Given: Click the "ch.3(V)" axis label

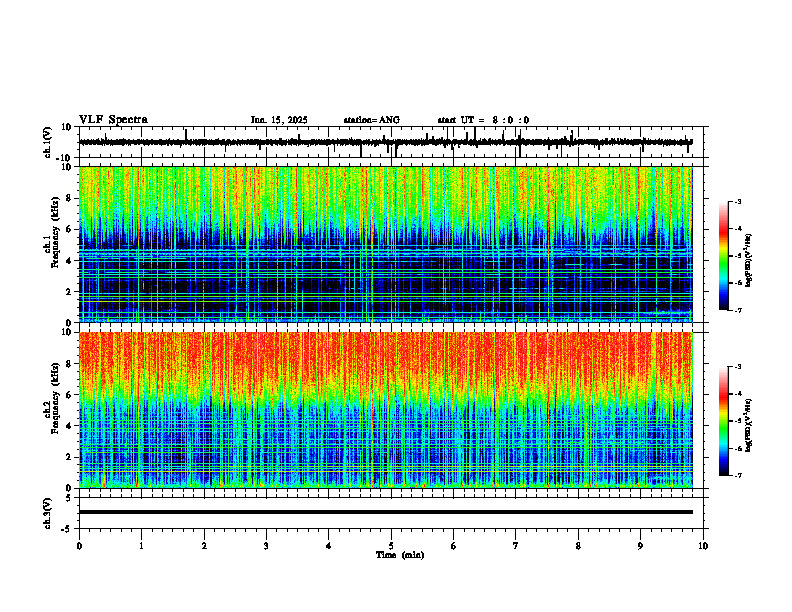Looking at the screenshot, I should point(48,514).
